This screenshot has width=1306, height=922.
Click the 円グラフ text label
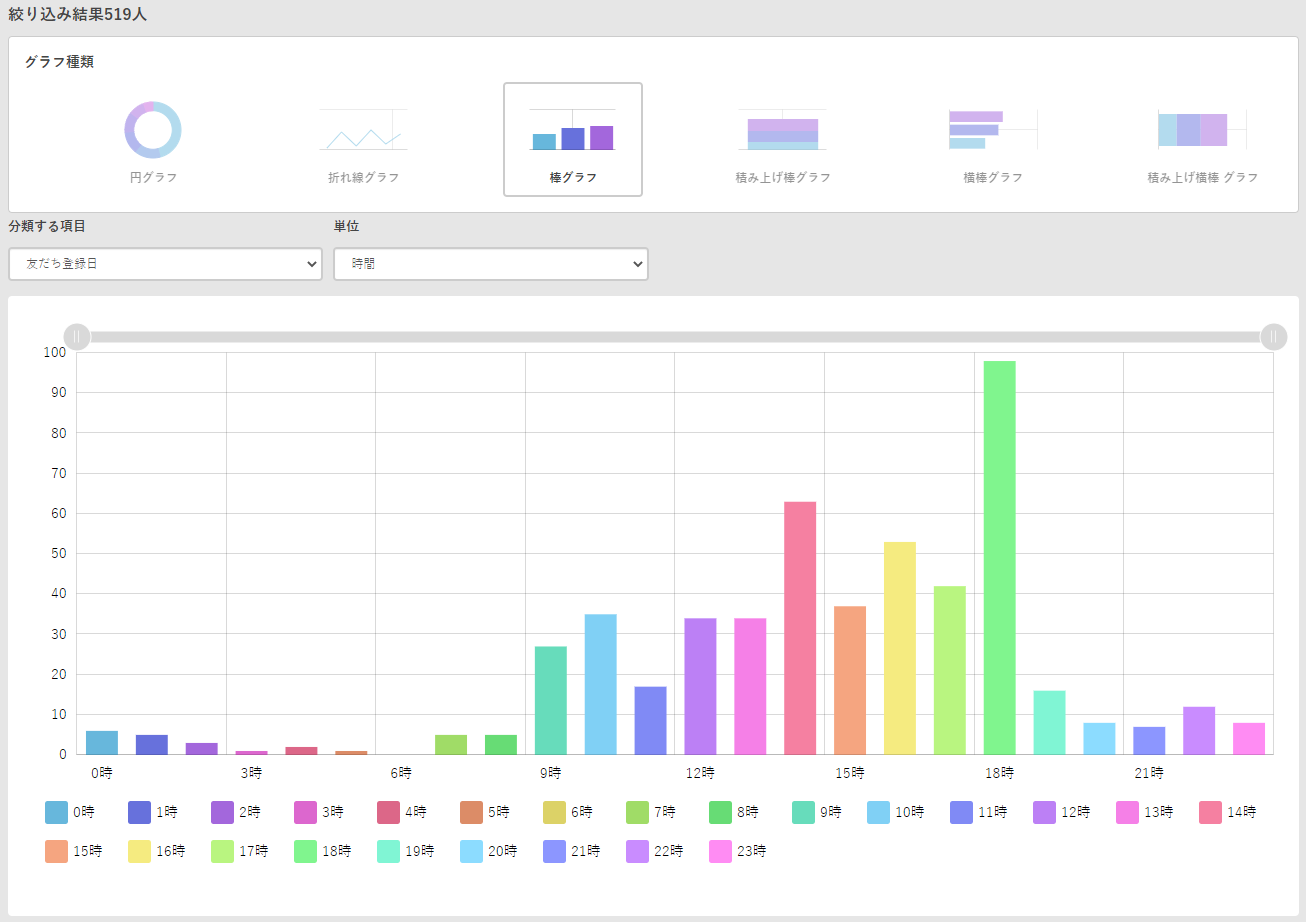coord(153,177)
